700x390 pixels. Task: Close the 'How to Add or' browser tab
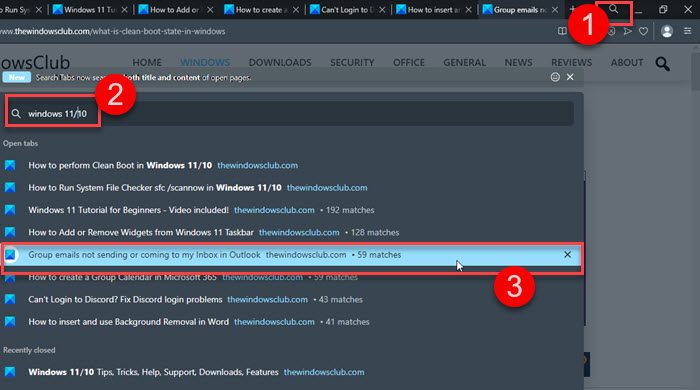coord(210,9)
